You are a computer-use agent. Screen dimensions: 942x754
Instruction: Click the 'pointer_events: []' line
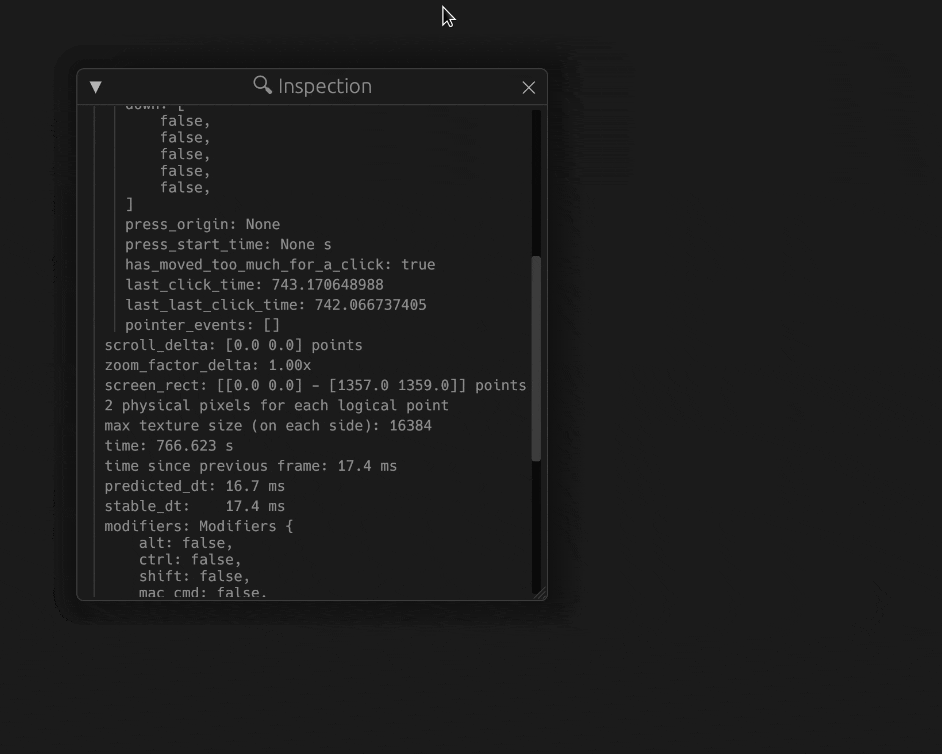point(202,325)
